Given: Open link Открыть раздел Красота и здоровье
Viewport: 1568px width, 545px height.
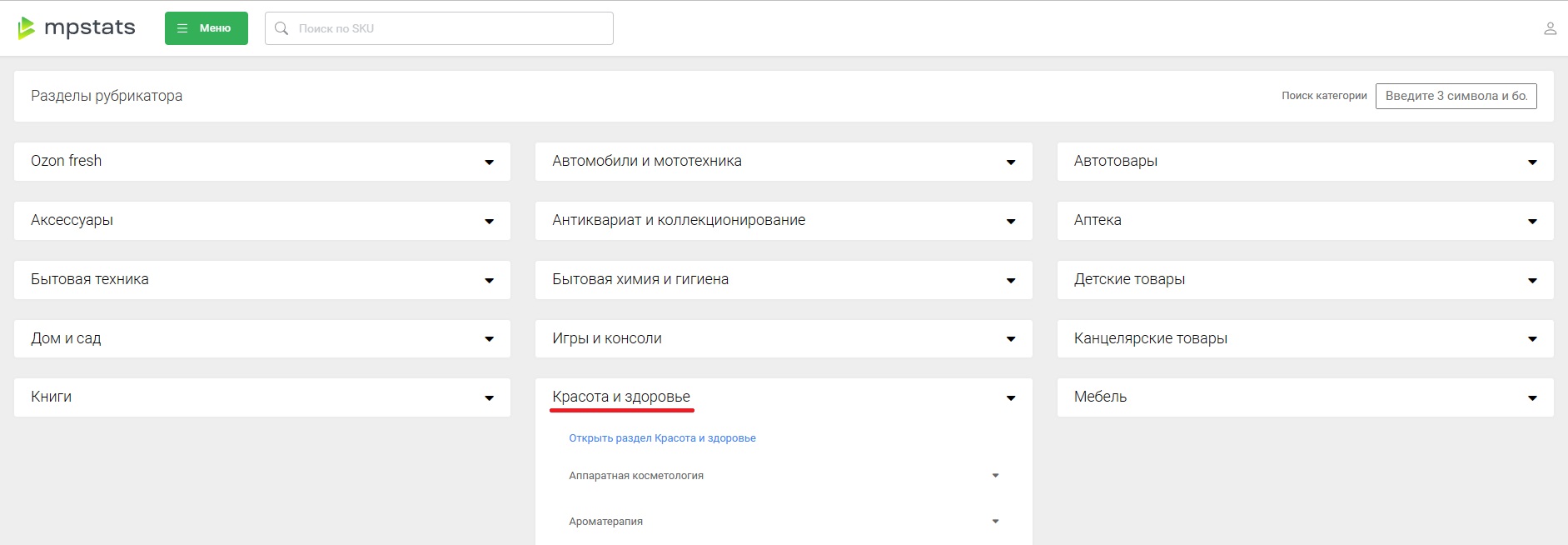Looking at the screenshot, I should 662,438.
